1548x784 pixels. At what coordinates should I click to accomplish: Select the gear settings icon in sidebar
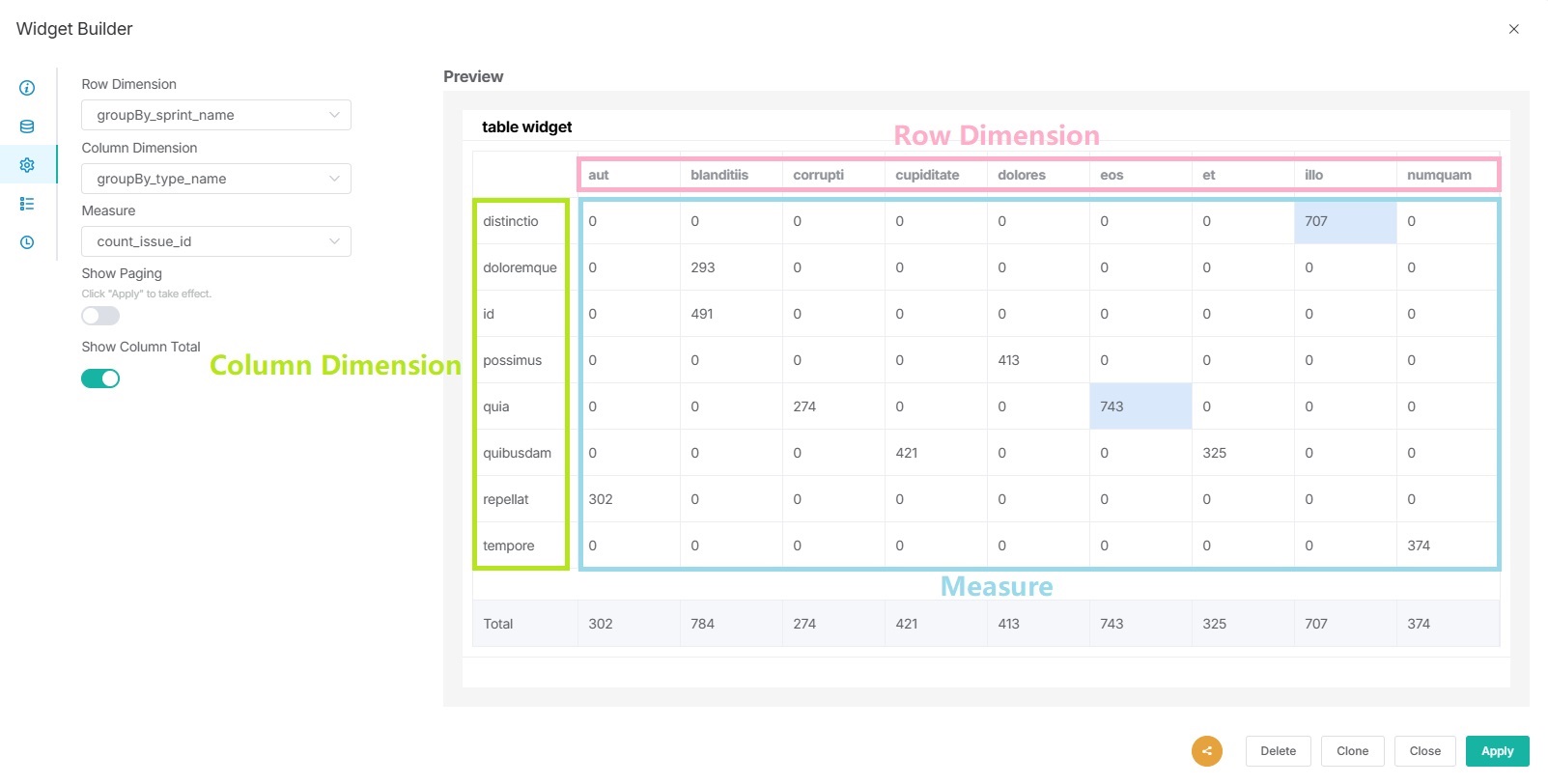(x=27, y=165)
